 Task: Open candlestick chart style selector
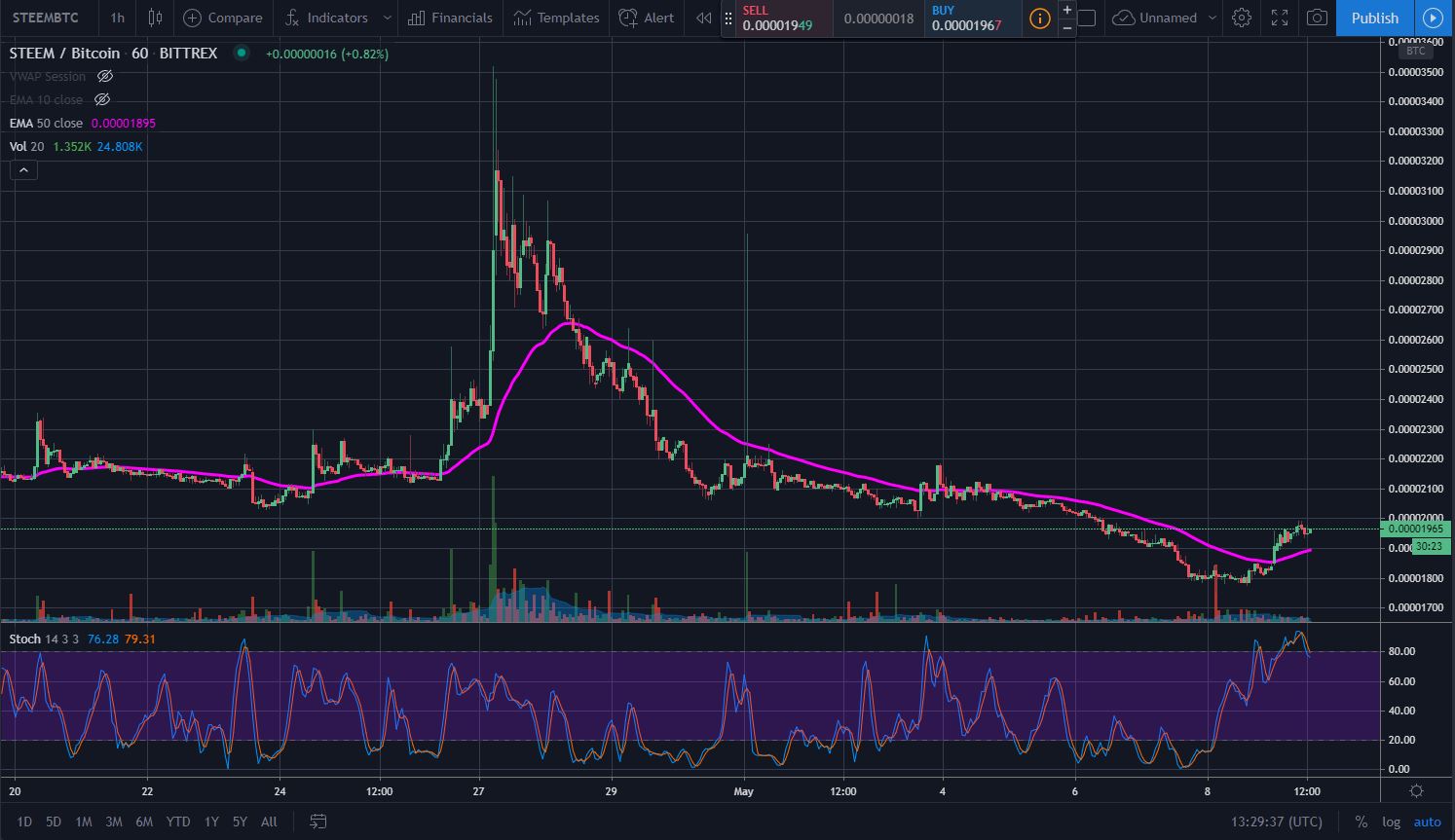tap(155, 18)
